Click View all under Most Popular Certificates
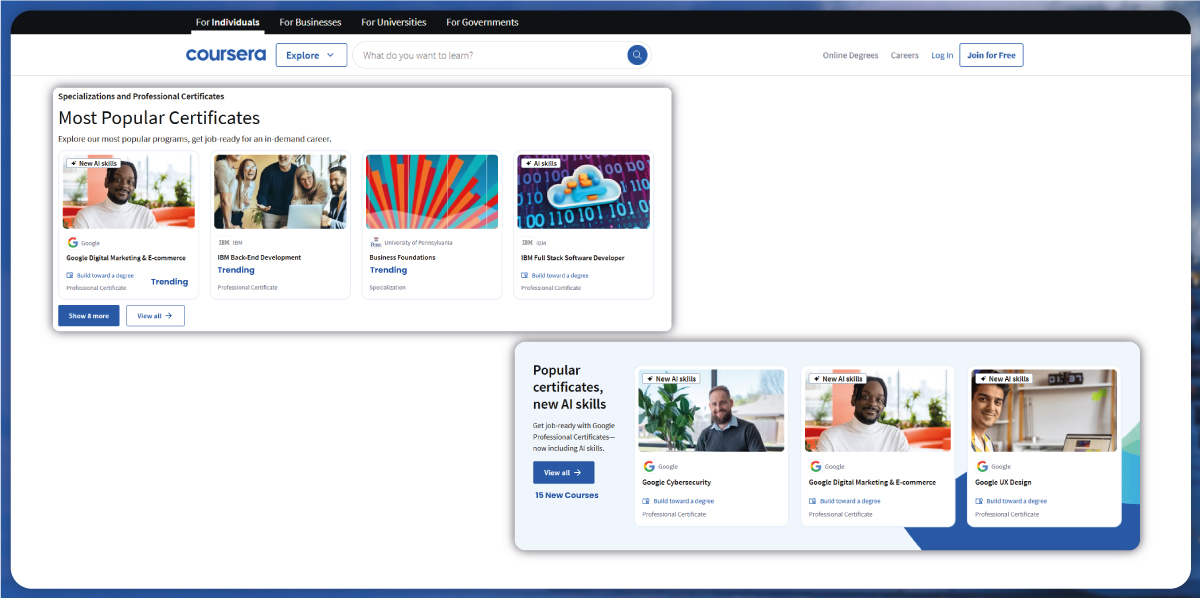Viewport: 1200px width, 598px height. pyautogui.click(x=155, y=315)
